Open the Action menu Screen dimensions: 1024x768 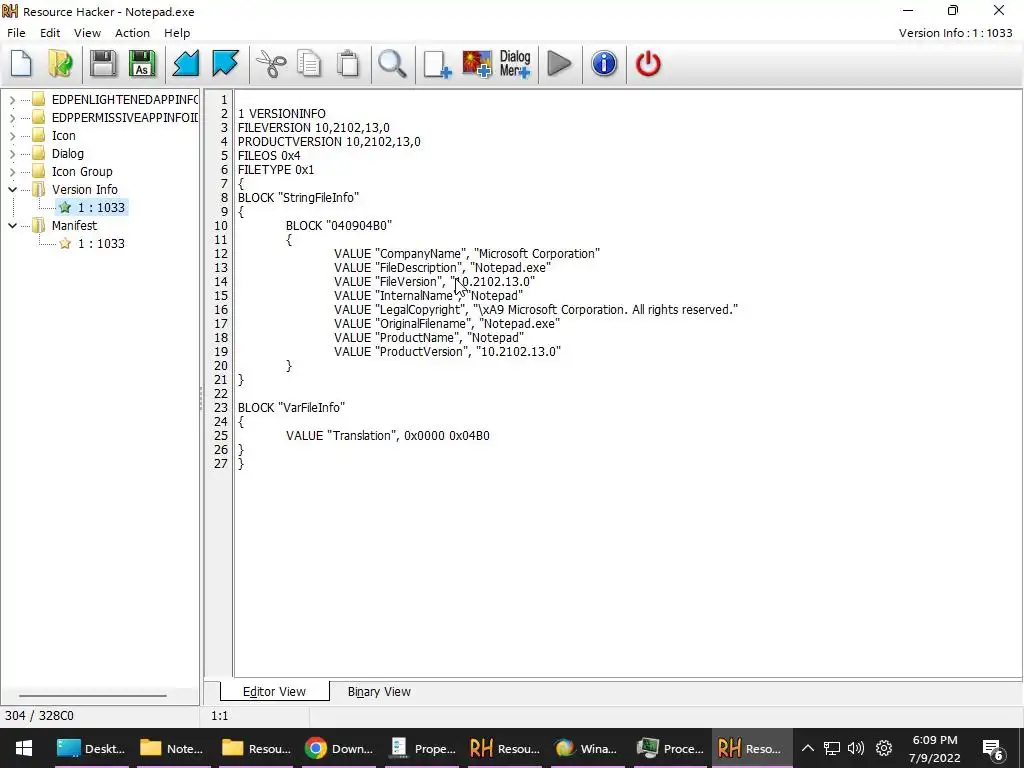[132, 33]
